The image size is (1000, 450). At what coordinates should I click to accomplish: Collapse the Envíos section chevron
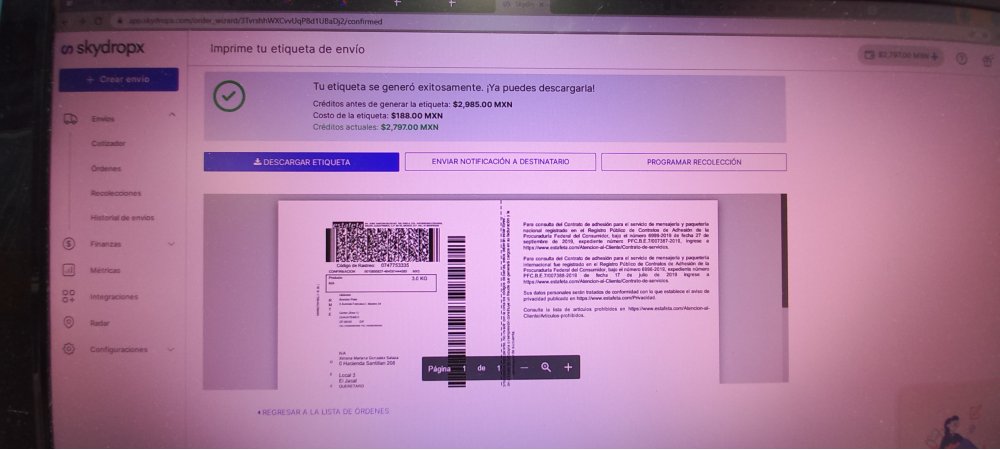coord(171,115)
